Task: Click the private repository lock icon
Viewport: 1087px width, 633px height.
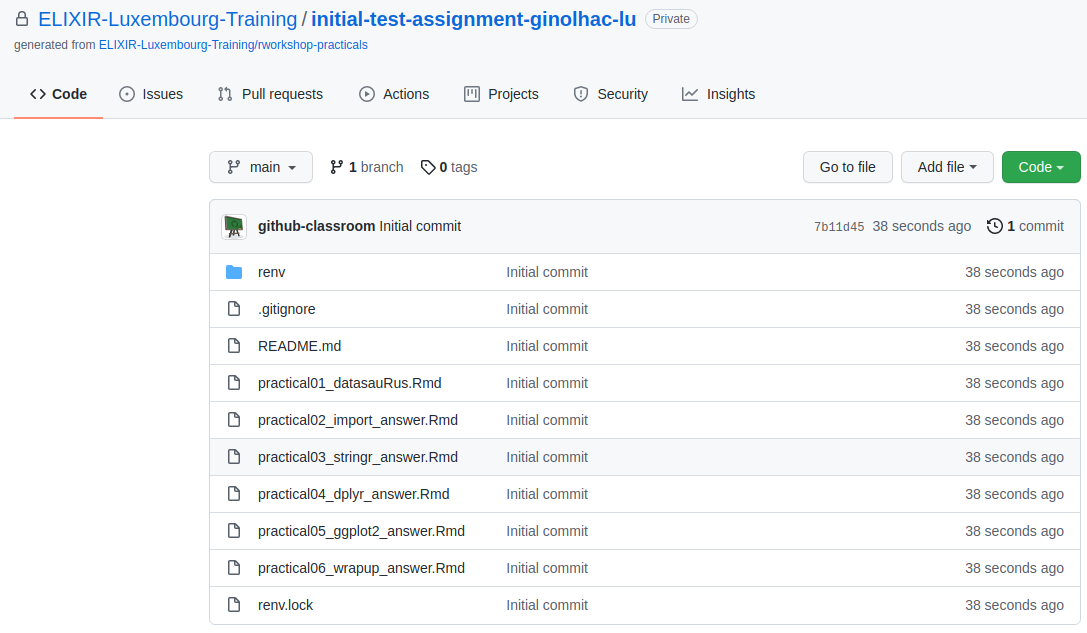Action: (22, 19)
